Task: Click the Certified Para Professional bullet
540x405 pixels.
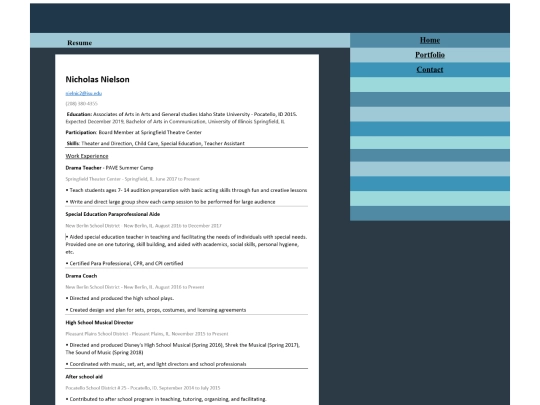Action: [x=124, y=263]
